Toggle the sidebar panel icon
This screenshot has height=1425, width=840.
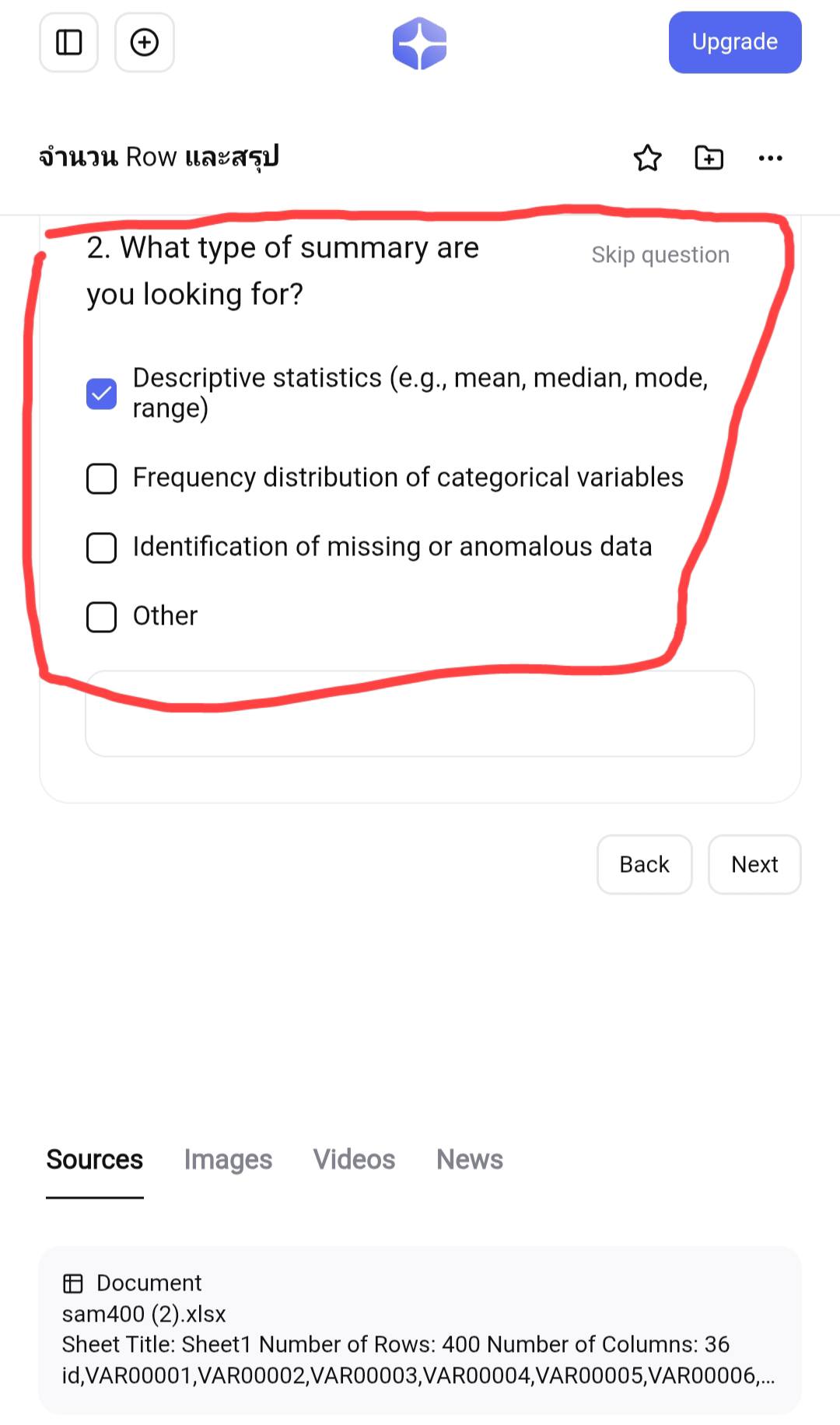coord(68,42)
